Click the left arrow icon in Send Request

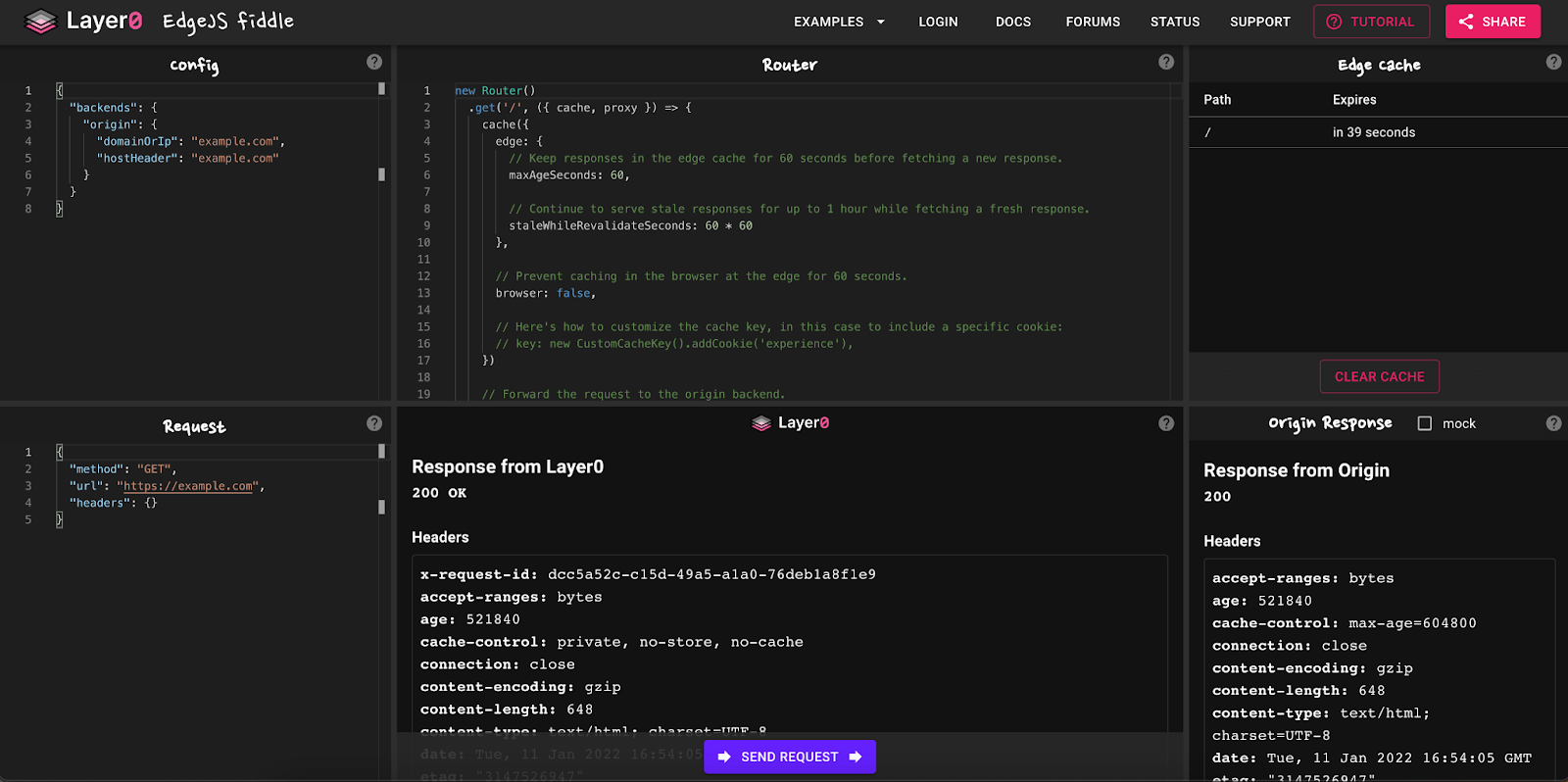(724, 757)
